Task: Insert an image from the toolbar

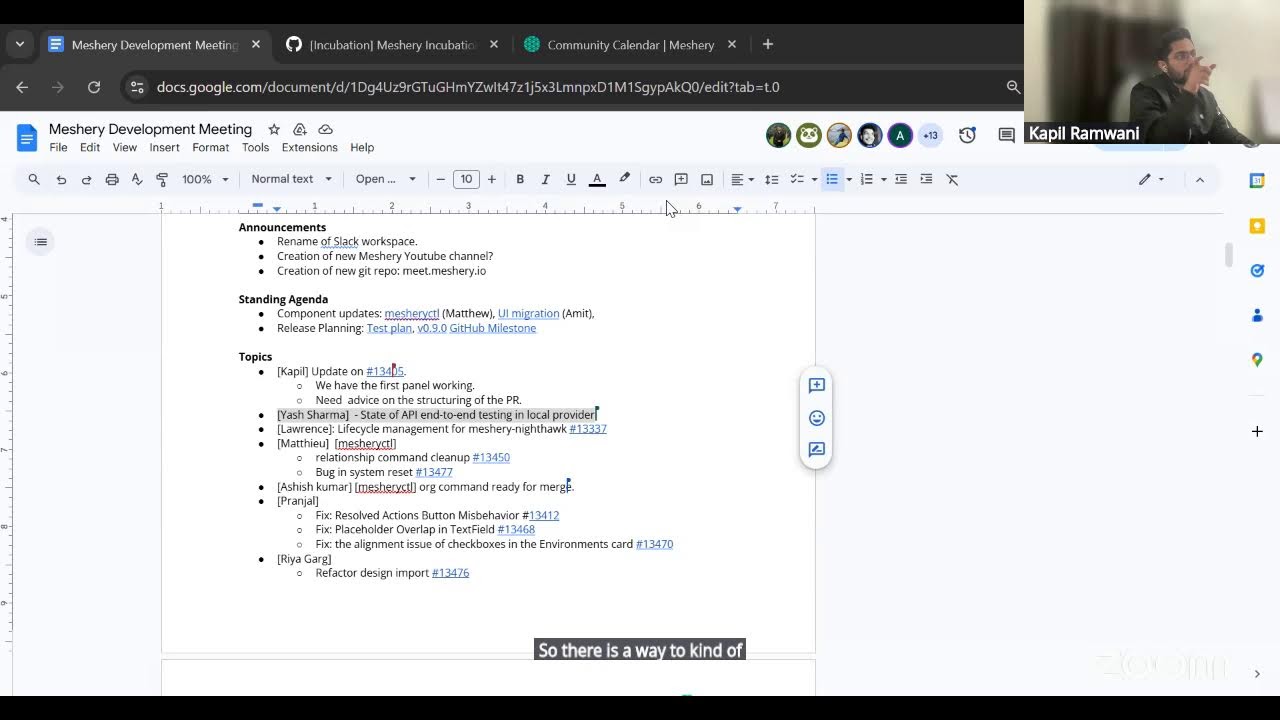Action: (707, 179)
